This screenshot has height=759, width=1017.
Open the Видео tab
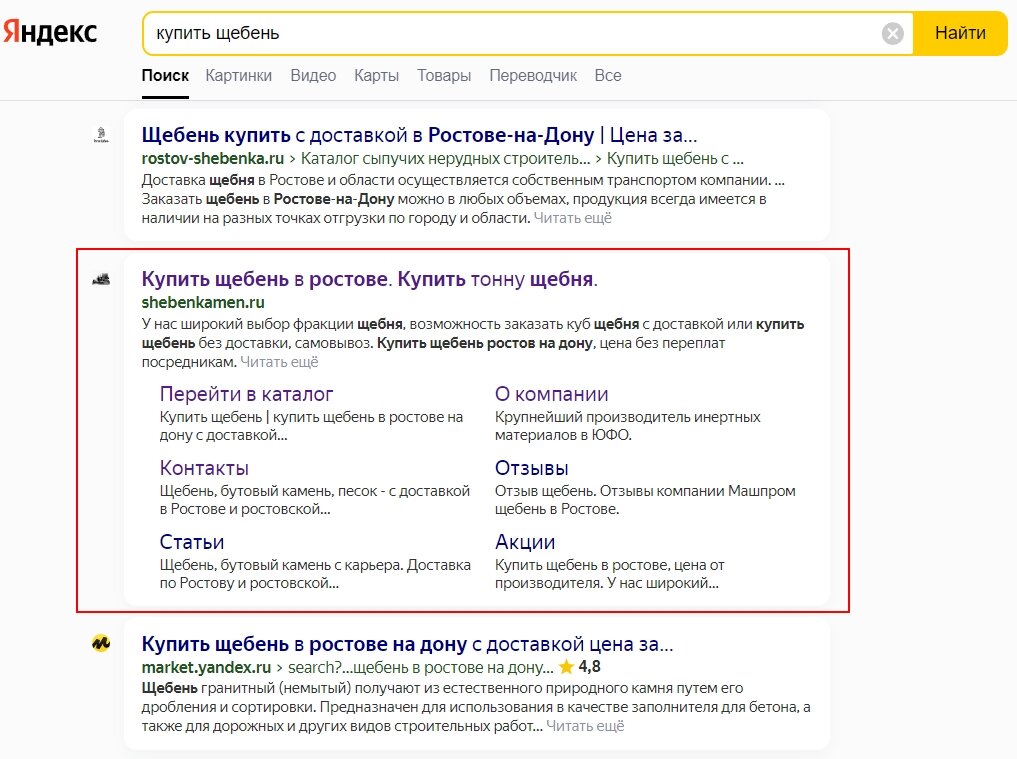click(312, 75)
